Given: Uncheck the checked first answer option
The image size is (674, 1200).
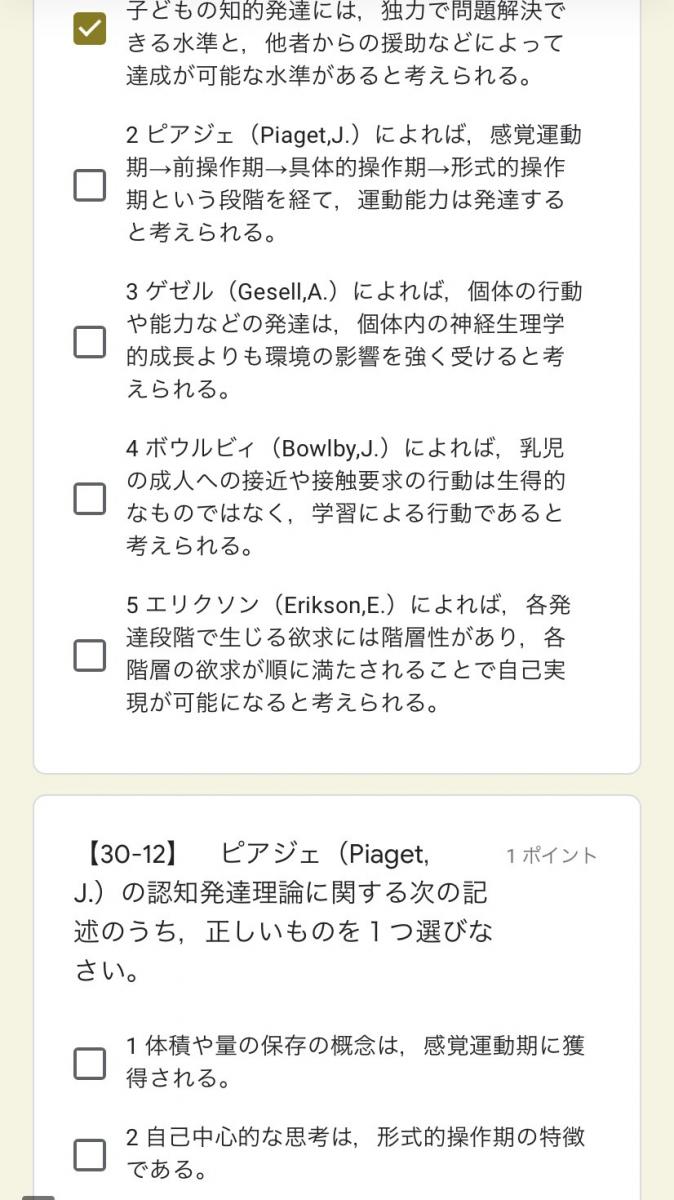Looking at the screenshot, I should click(x=90, y=28).
